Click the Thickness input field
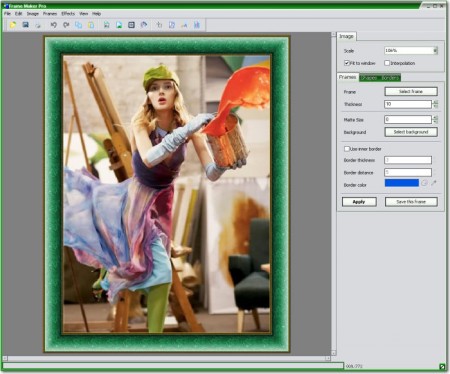Viewport: 450px width, 374px height. pyautogui.click(x=408, y=104)
